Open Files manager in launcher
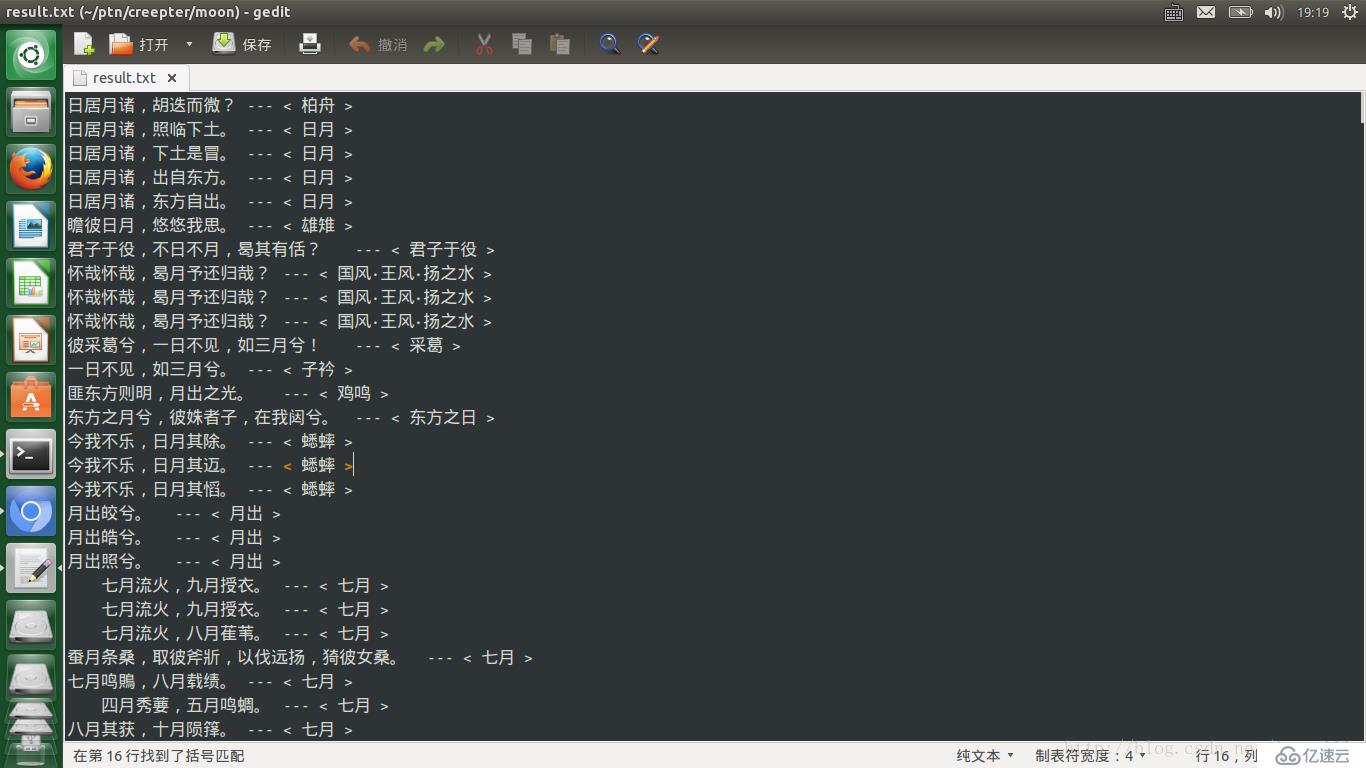Image resolution: width=1366 pixels, height=768 pixels. click(31, 111)
